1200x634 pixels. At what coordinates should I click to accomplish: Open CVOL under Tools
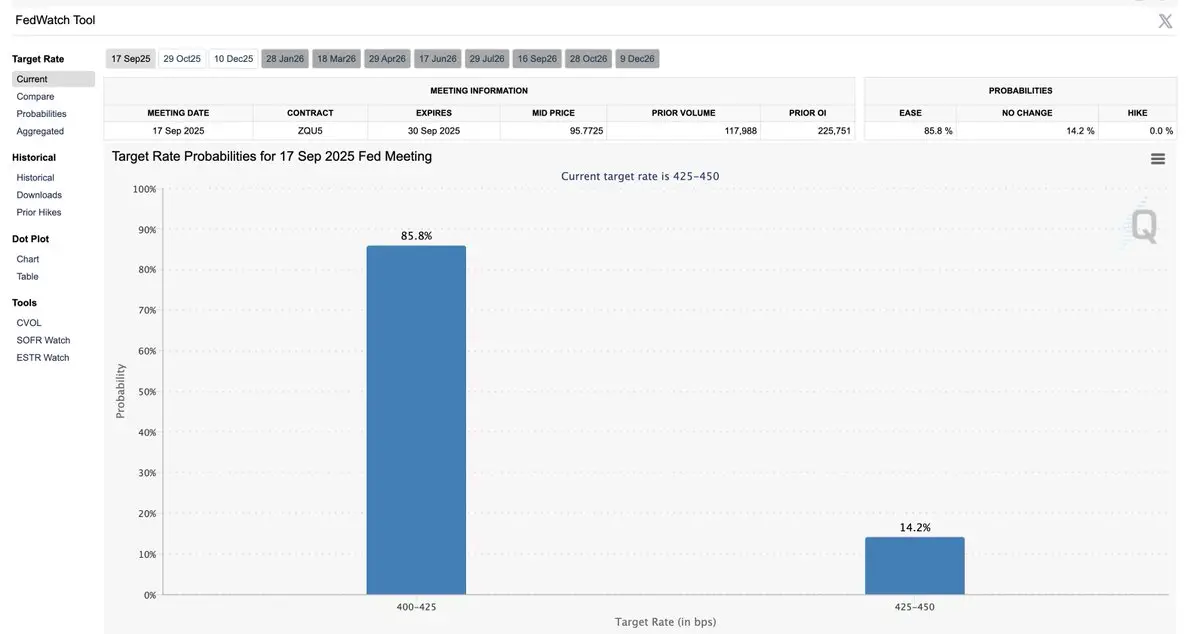(29, 323)
